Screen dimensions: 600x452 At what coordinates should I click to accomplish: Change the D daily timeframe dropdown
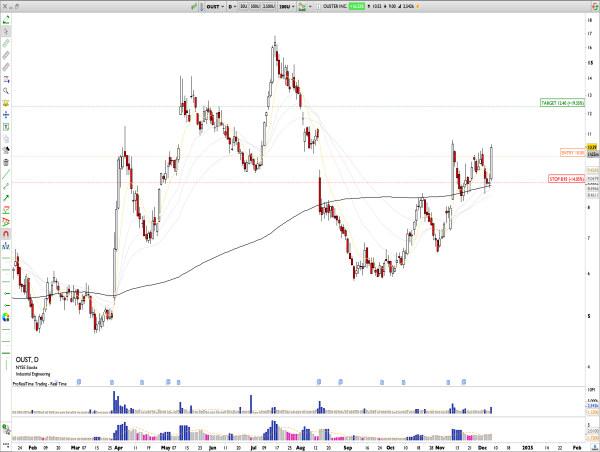[x=232, y=7]
